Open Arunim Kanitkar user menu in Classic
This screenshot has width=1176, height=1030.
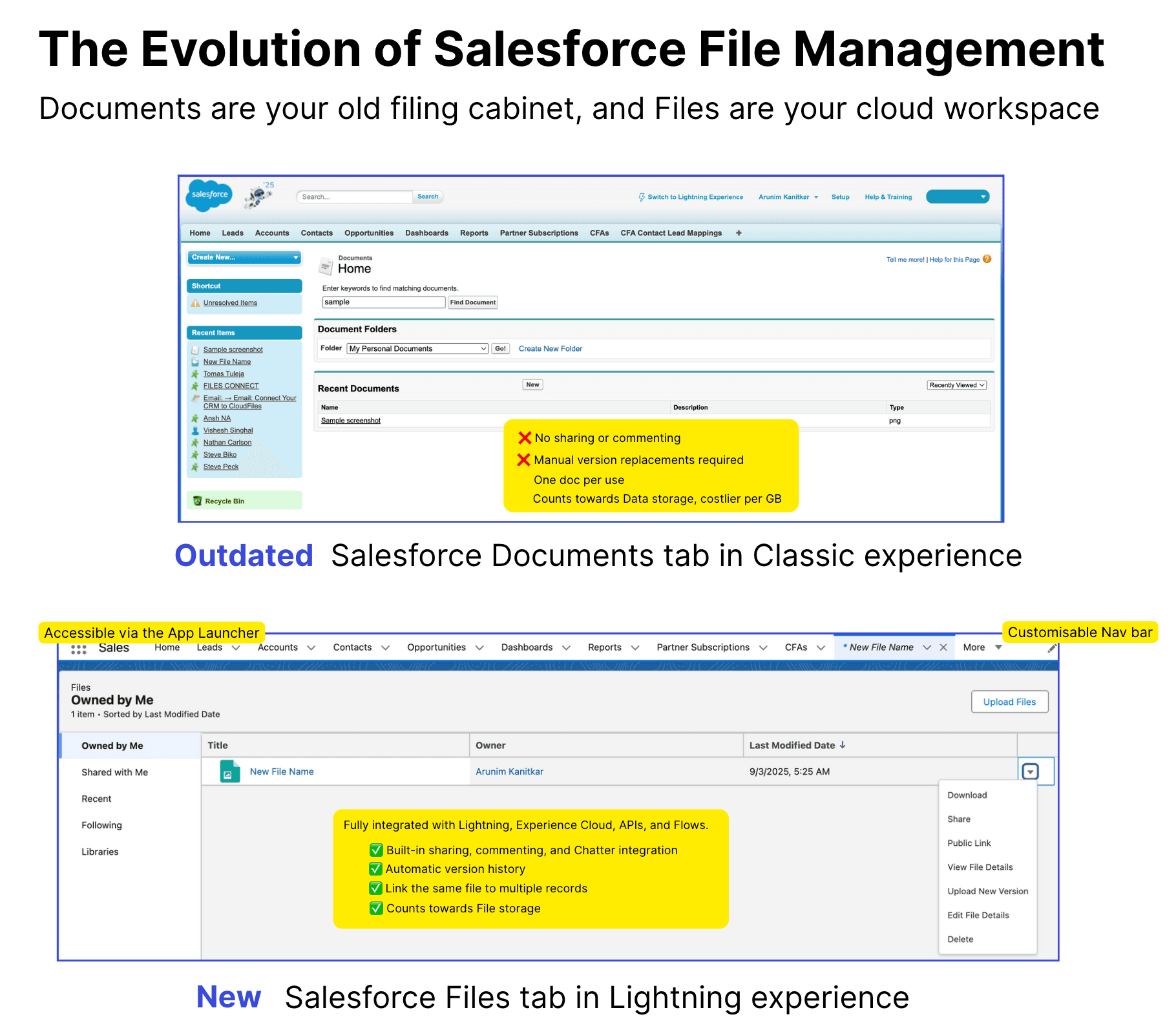788,197
